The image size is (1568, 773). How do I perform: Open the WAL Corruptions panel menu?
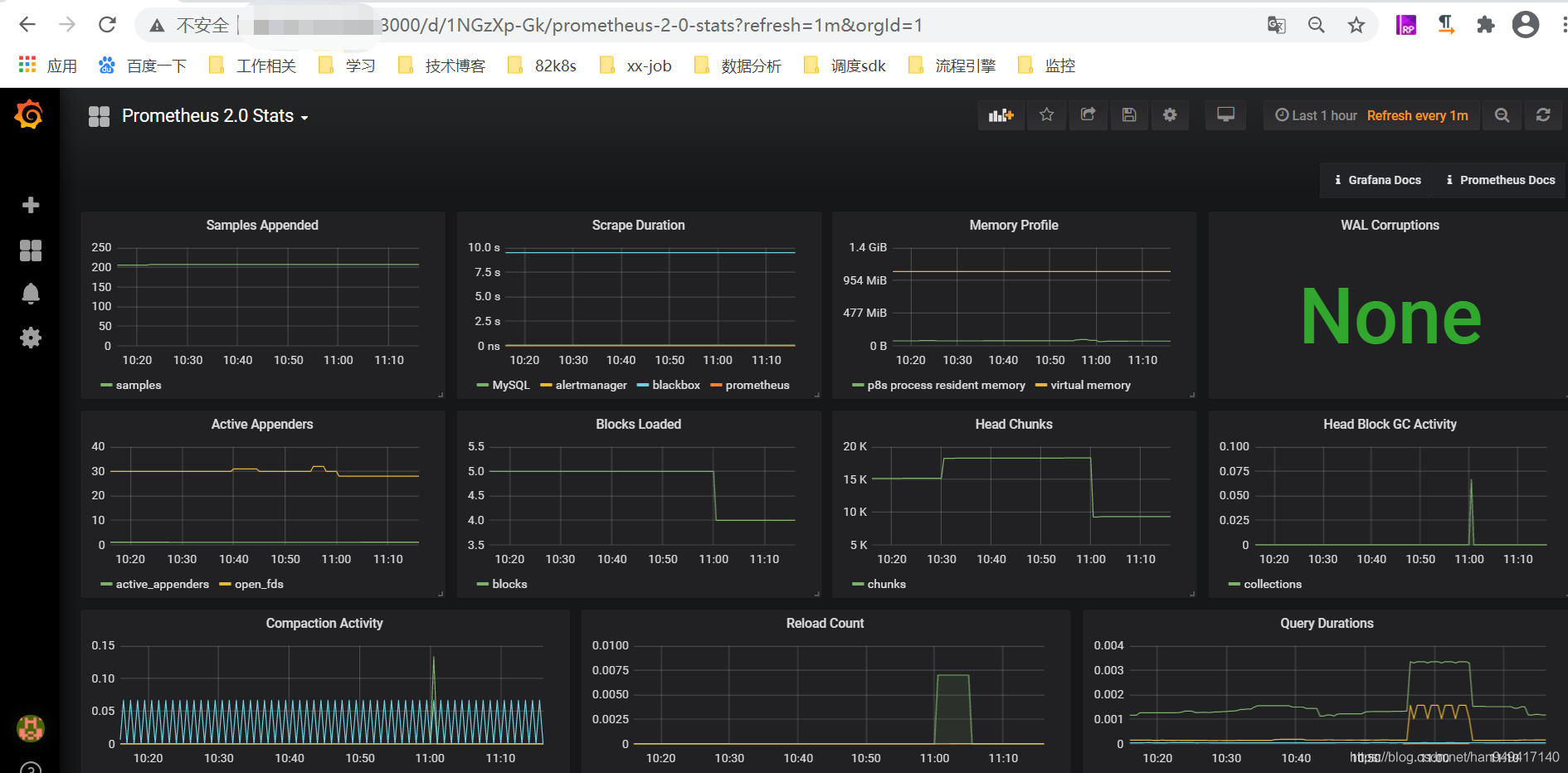(1390, 225)
